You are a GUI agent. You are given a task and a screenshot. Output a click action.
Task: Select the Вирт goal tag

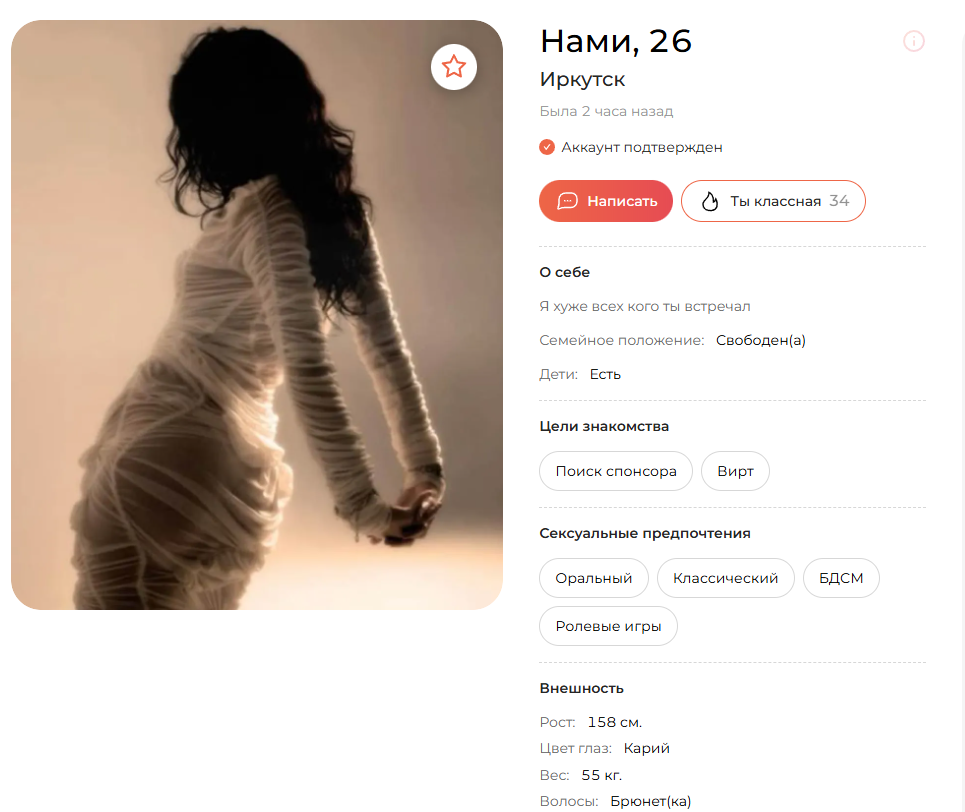[735, 471]
